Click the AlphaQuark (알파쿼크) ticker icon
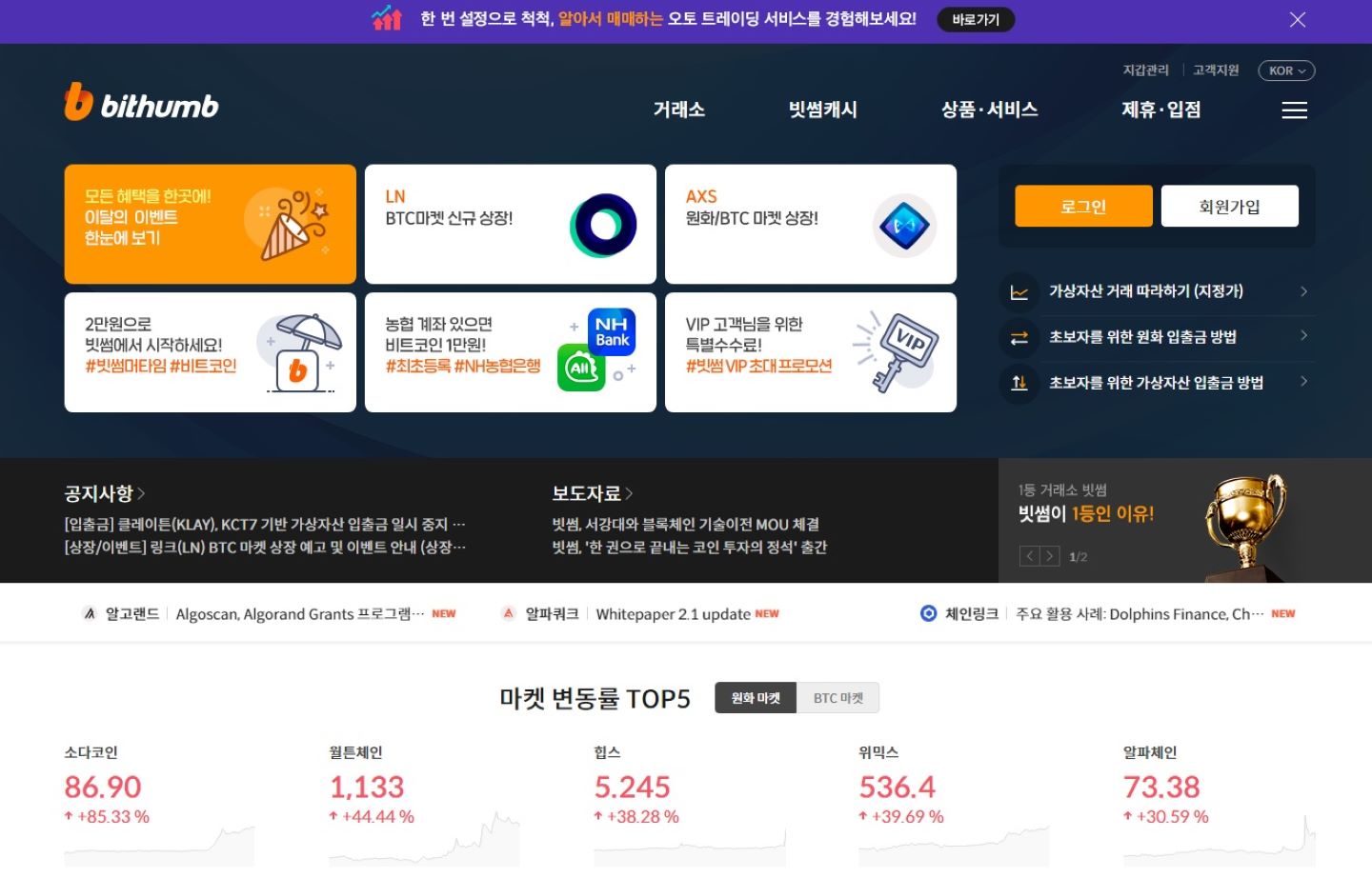 pos(506,613)
